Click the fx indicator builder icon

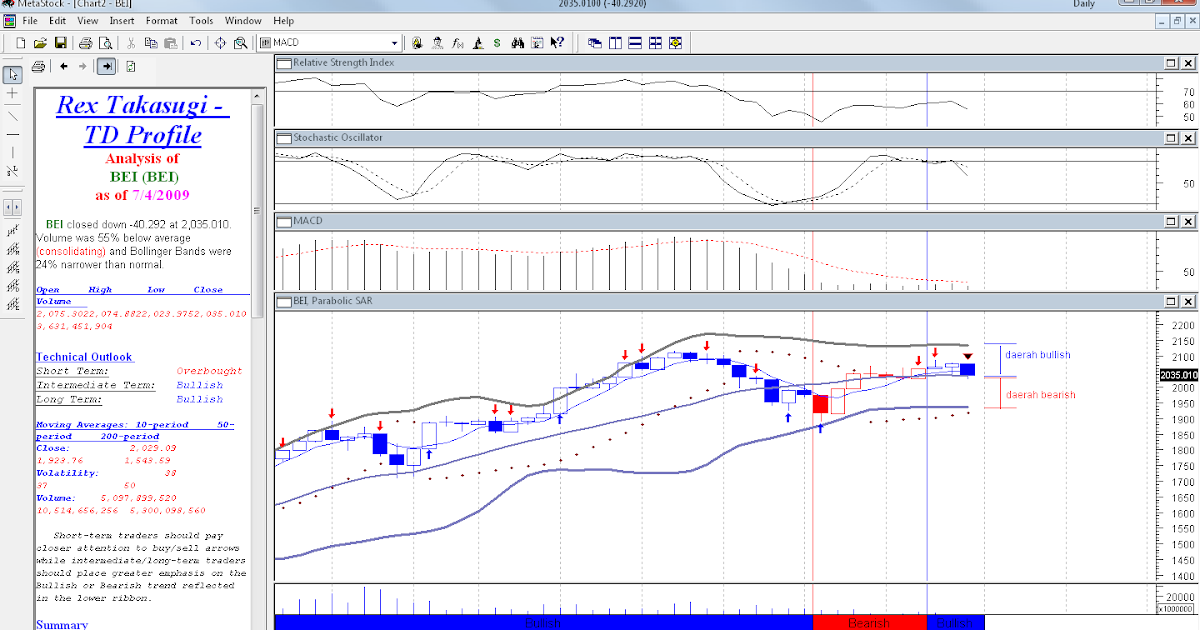tap(458, 43)
